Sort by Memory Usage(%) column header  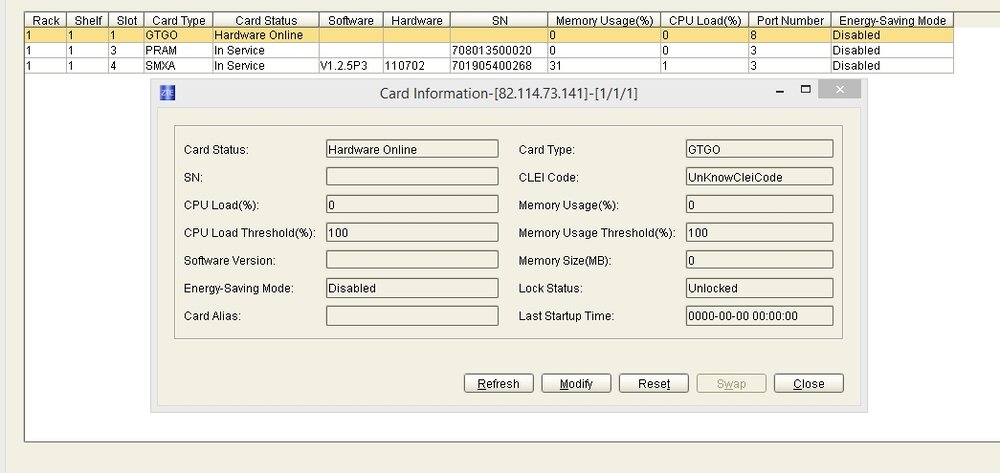[x=603, y=20]
